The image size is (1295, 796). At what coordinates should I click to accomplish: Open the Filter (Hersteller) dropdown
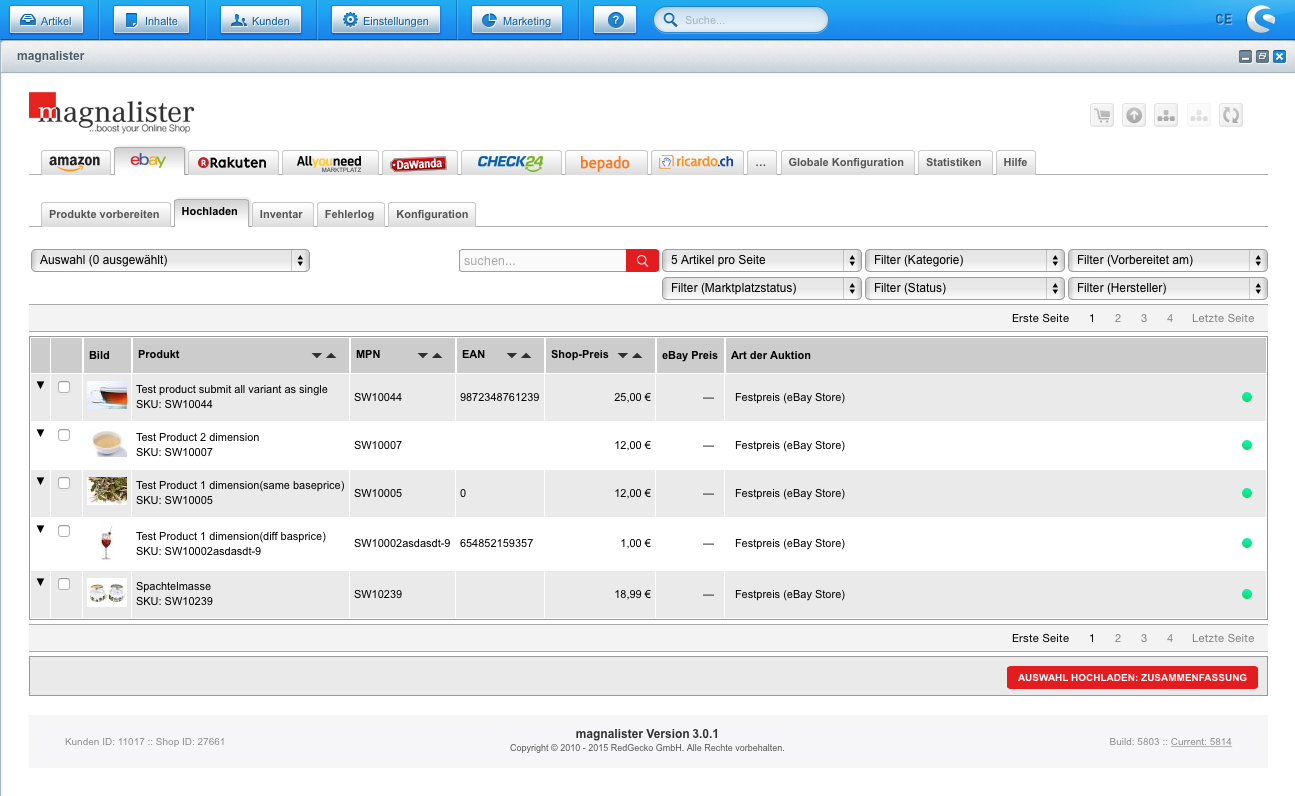coord(1168,288)
